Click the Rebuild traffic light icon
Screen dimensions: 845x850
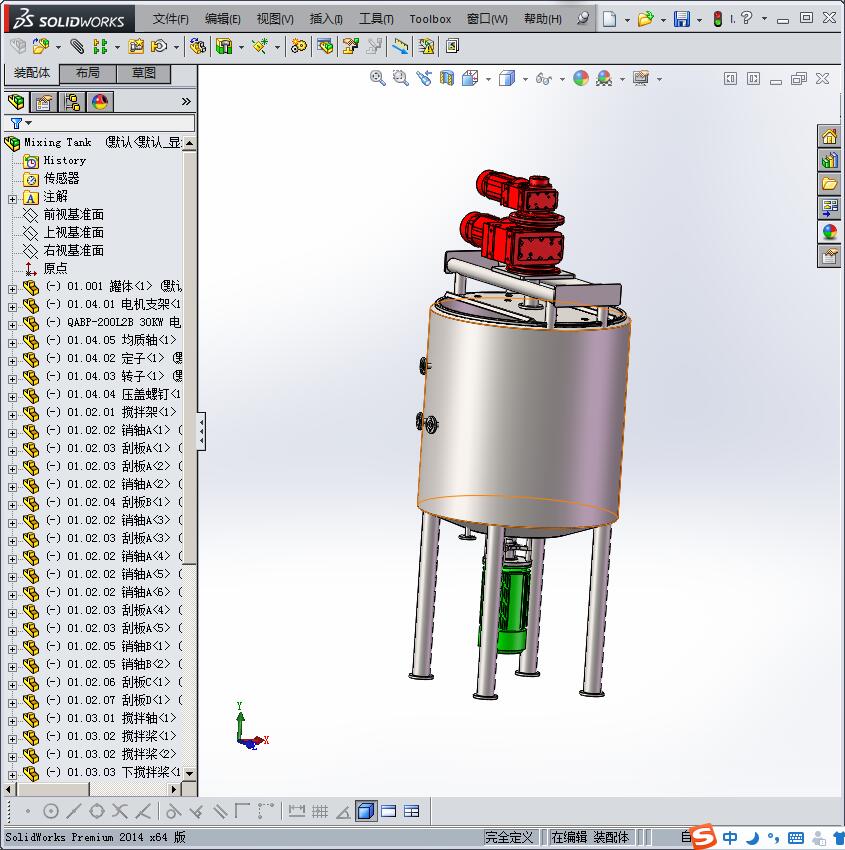point(718,19)
